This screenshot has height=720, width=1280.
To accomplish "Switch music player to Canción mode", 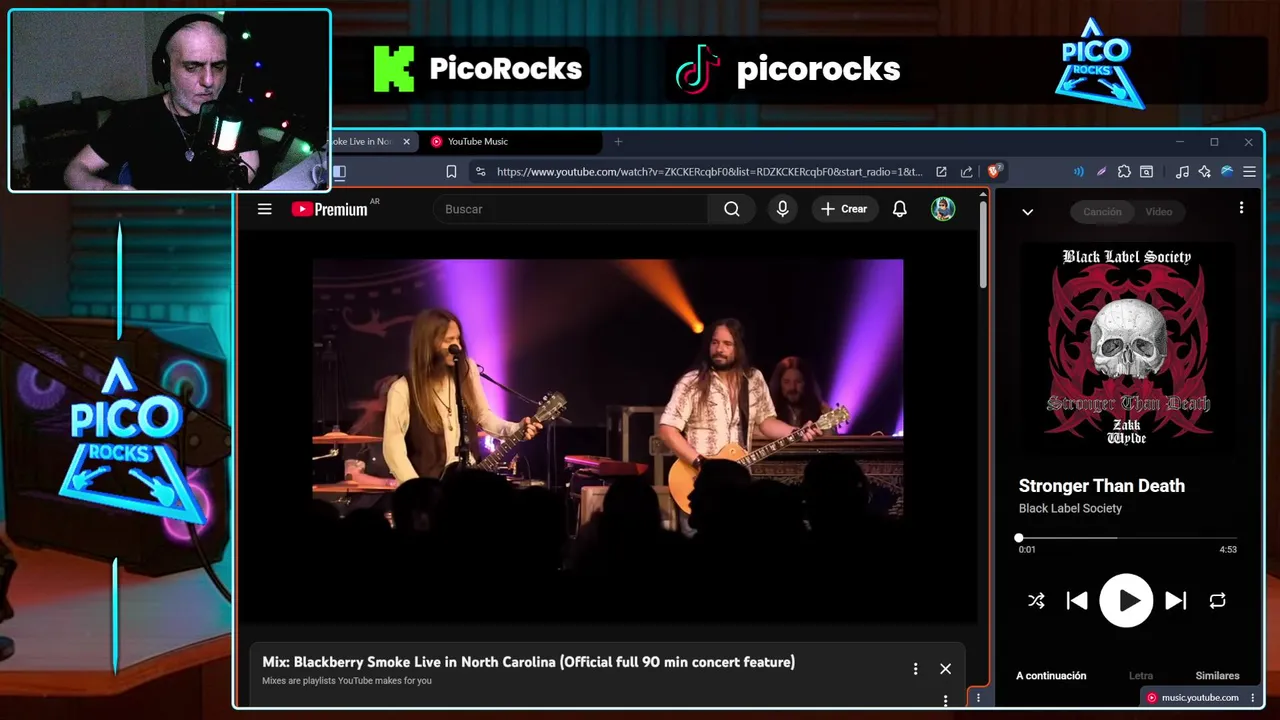I will pos(1102,212).
